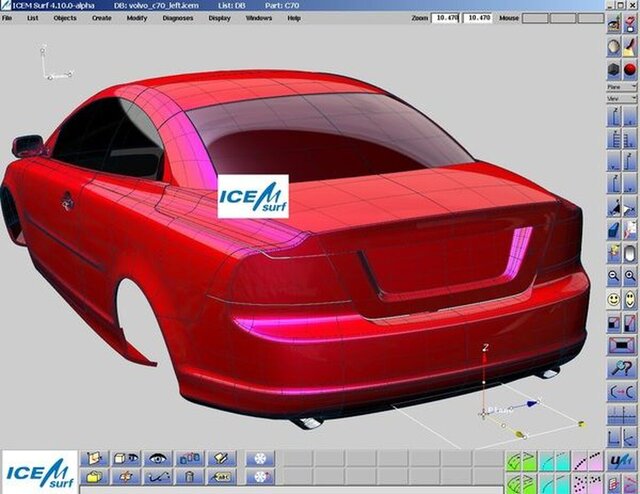Click the curve-to-curve arrow icon
The image size is (640, 494).
pyautogui.click(x=622, y=392)
